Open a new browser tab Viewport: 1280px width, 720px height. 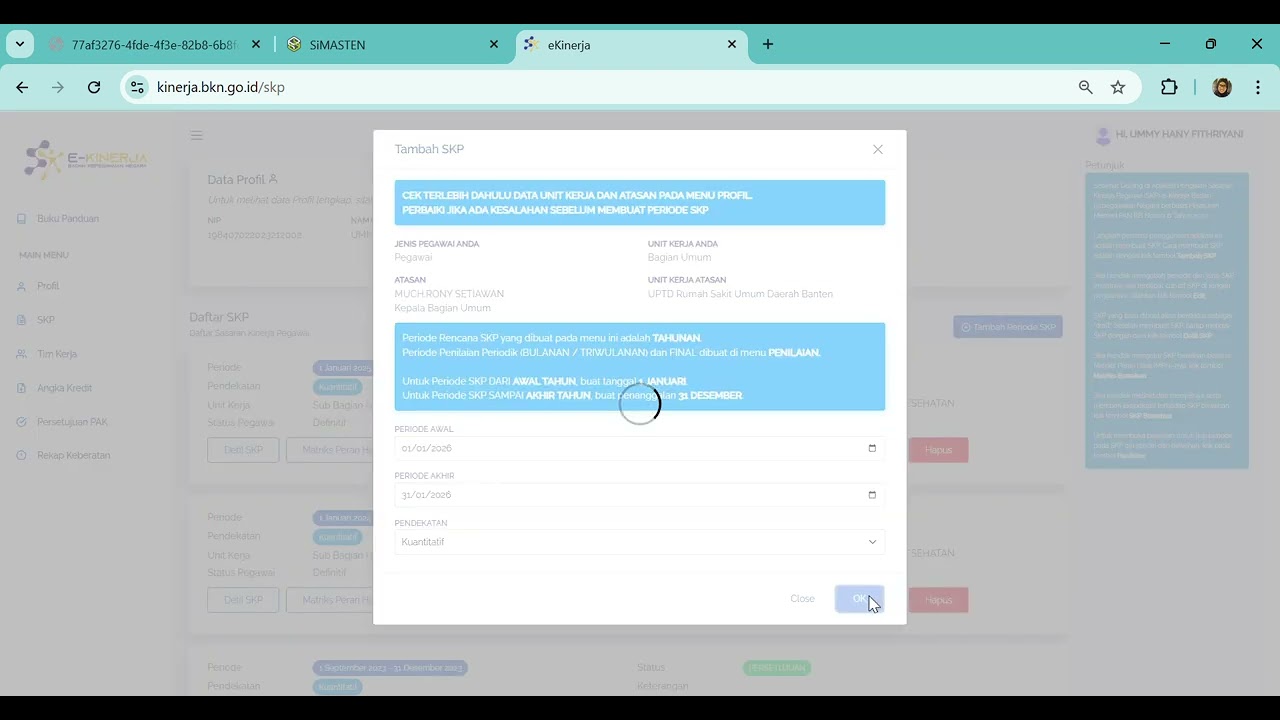click(768, 45)
